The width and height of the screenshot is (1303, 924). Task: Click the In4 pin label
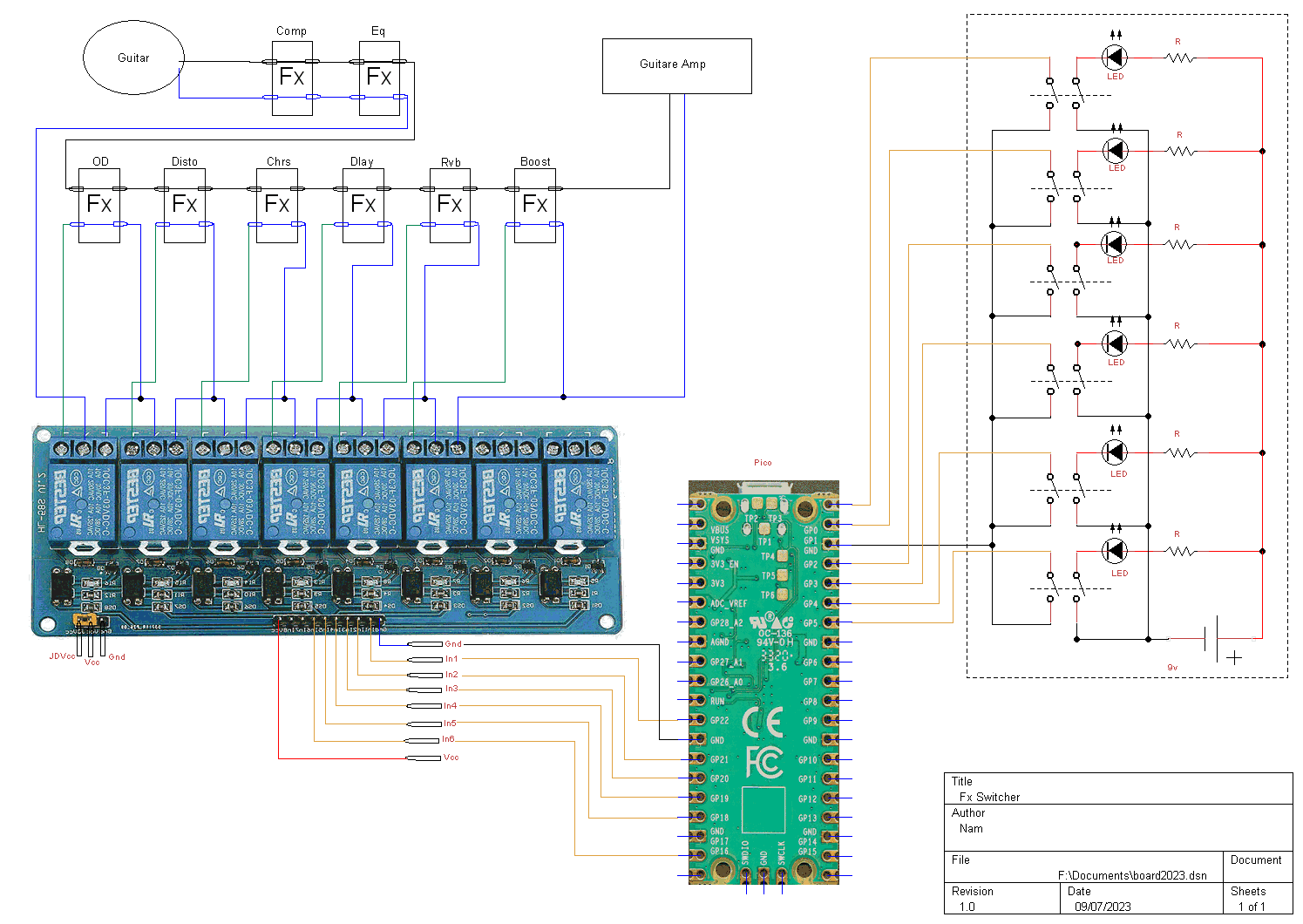(x=450, y=706)
